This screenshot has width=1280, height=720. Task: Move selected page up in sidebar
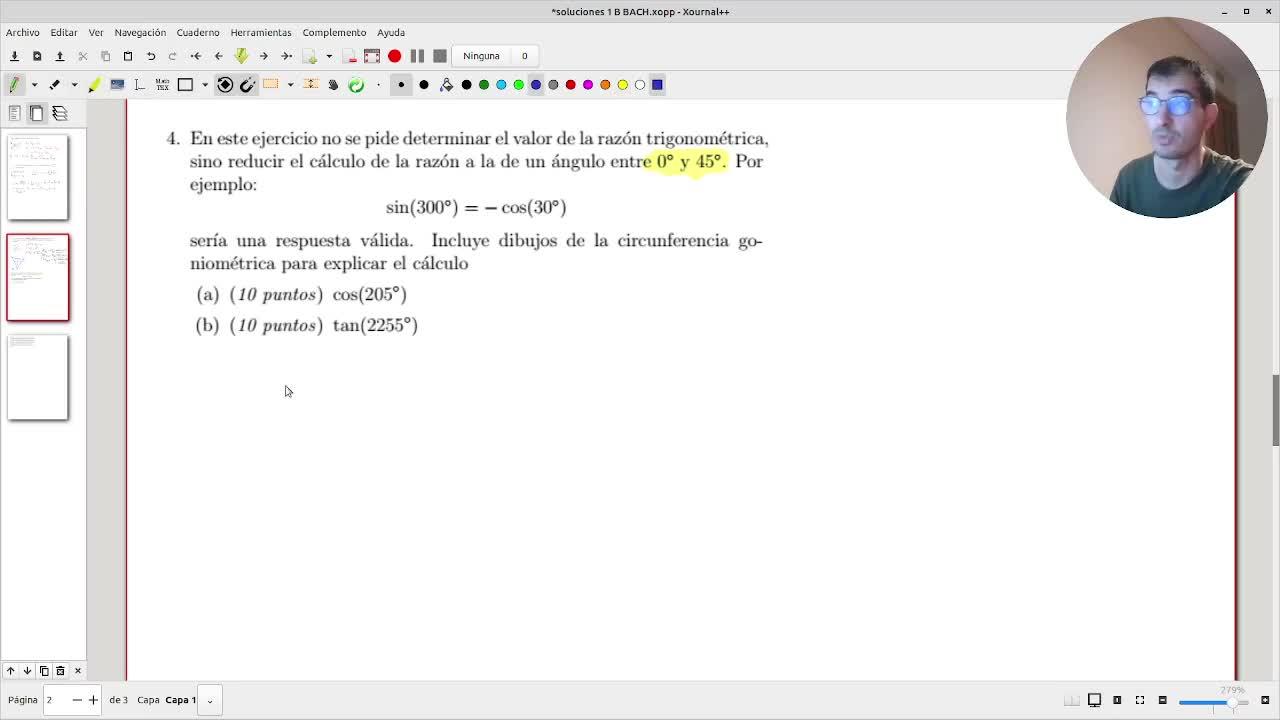point(10,671)
